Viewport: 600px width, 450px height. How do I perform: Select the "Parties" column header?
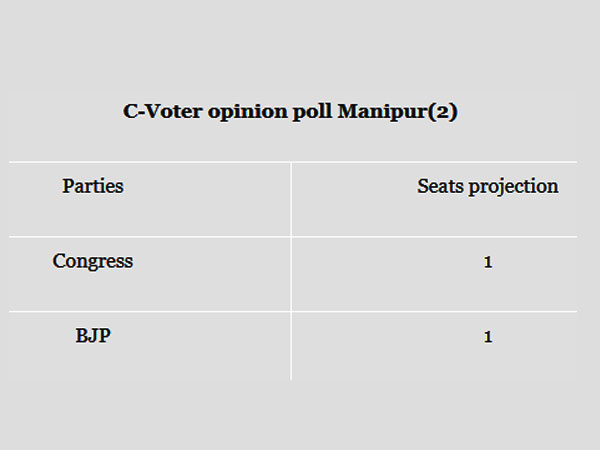click(x=93, y=186)
